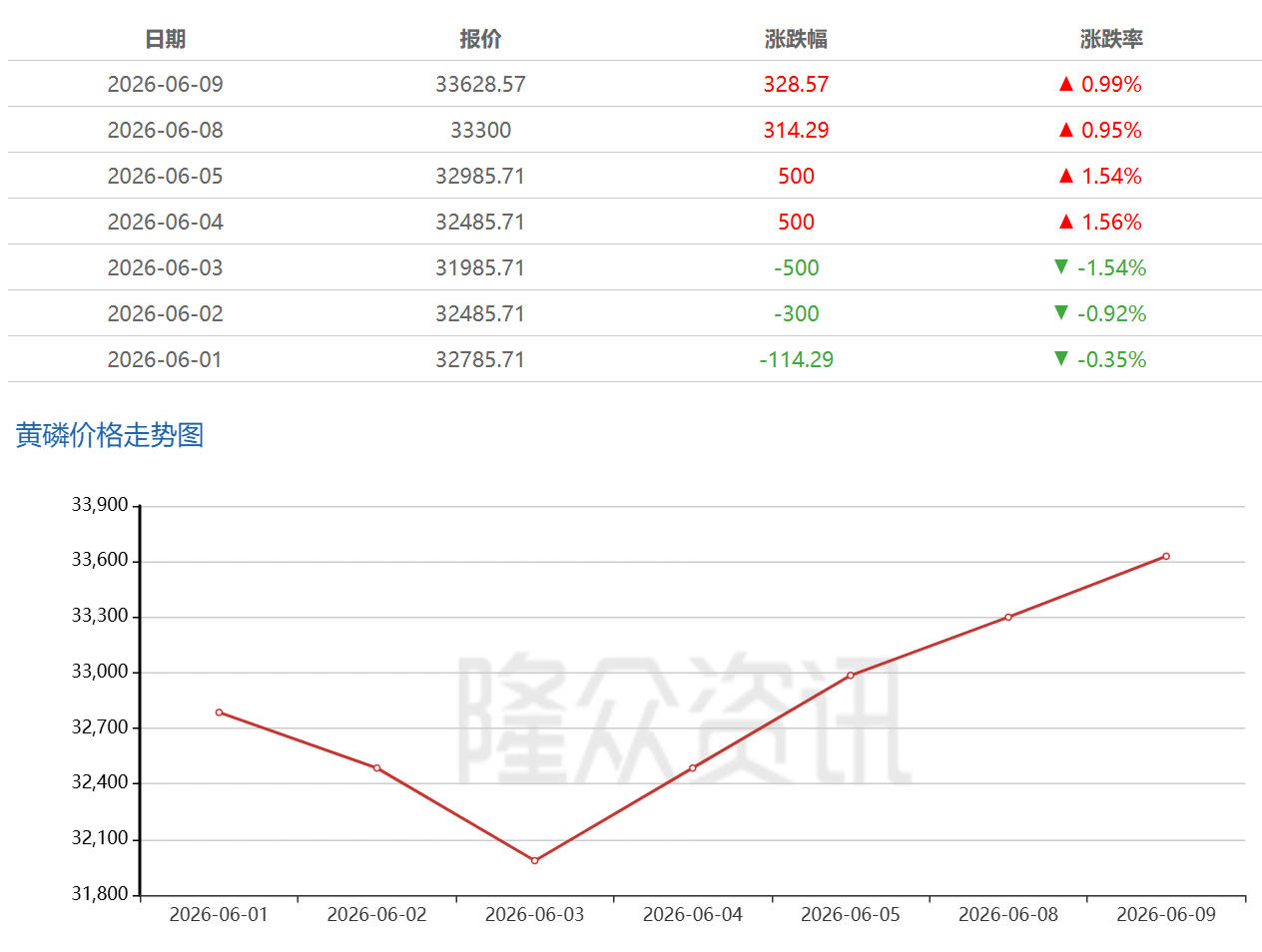Click chart data point for 2026-06-08
Image resolution: width=1262 pixels, height=952 pixels.
1008,617
